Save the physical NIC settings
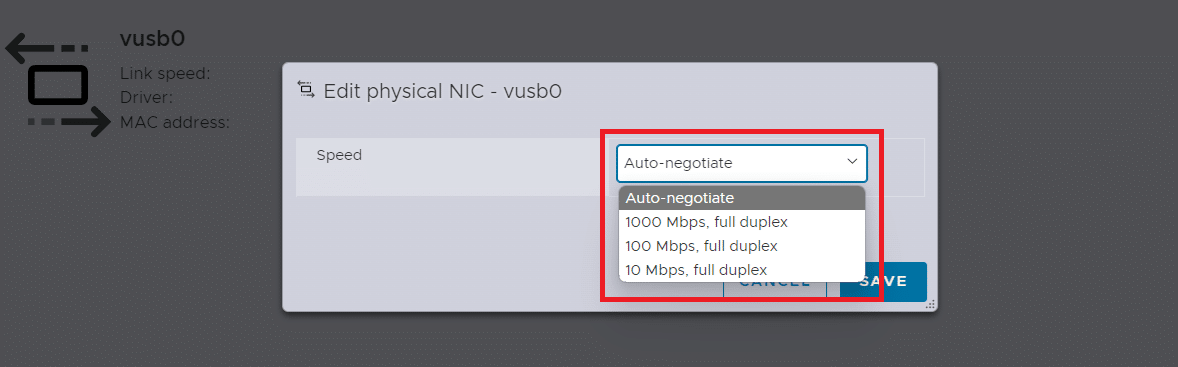 point(884,281)
